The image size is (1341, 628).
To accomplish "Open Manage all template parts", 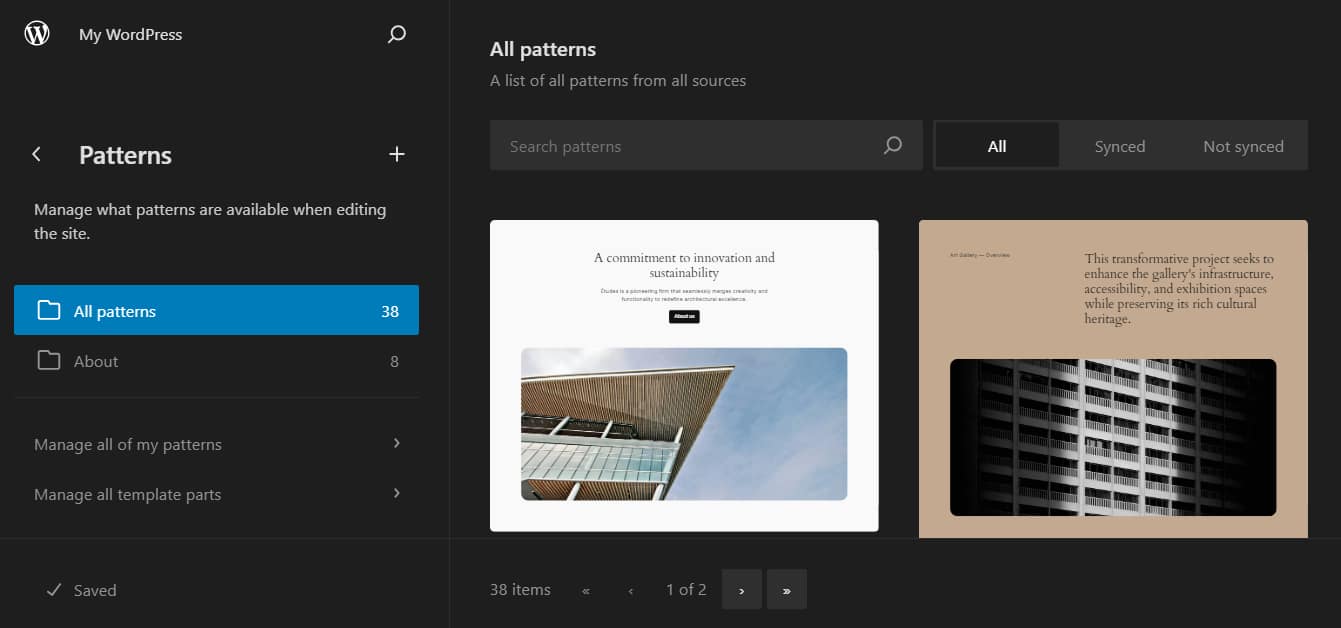I will click(x=216, y=494).
